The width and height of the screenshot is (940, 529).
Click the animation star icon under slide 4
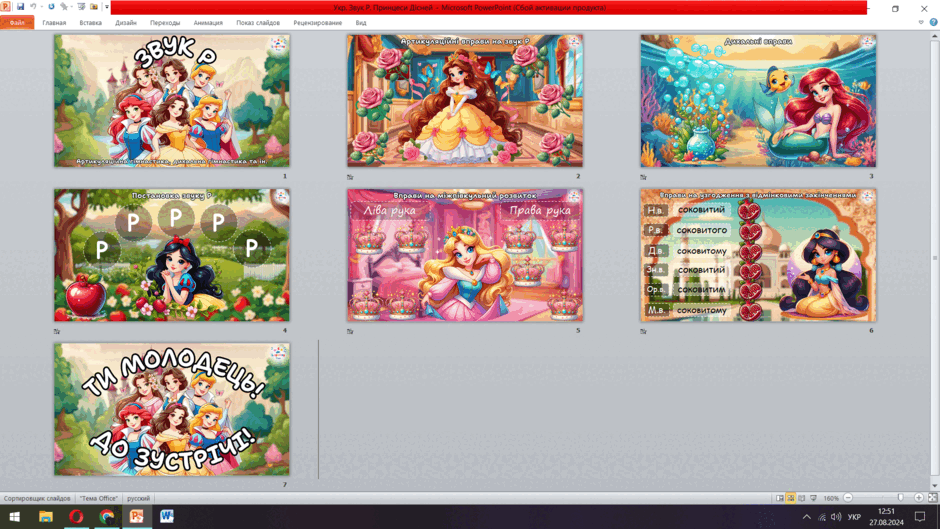57,331
